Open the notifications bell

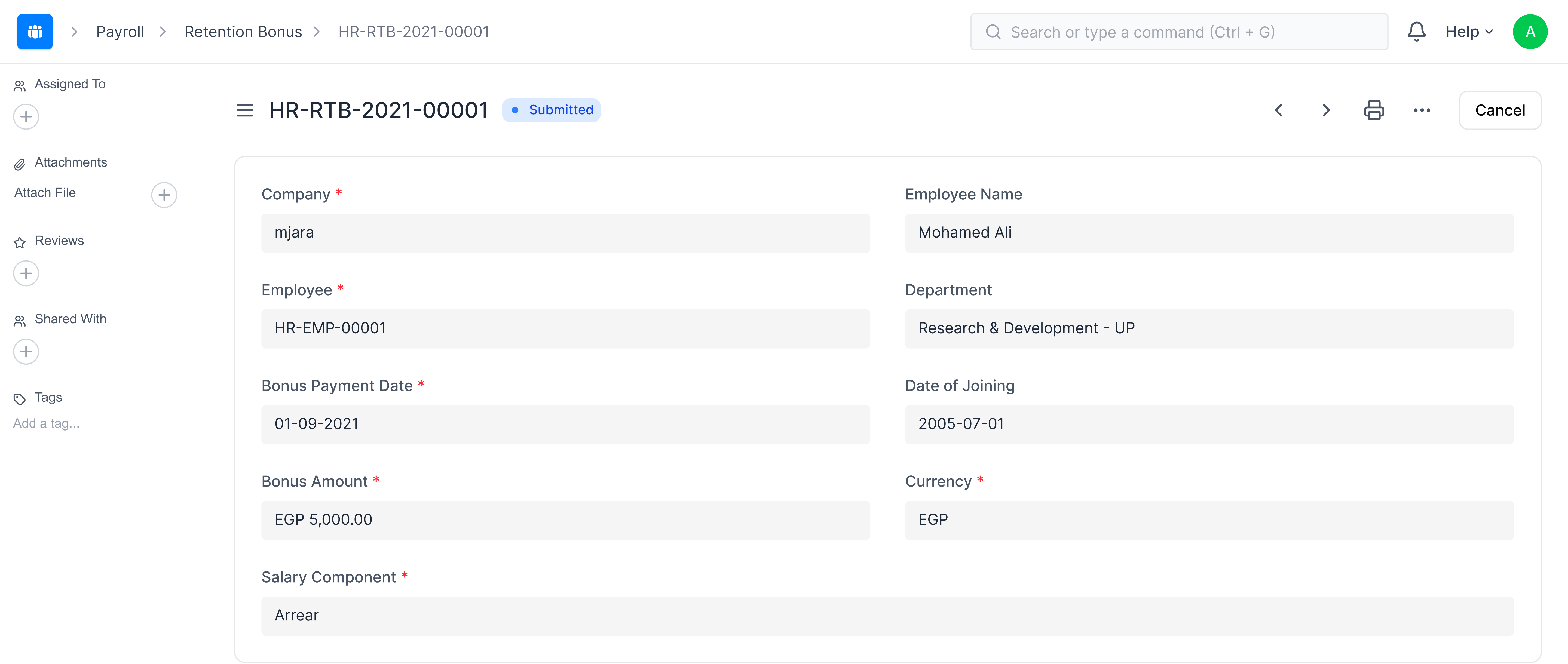[x=1416, y=32]
